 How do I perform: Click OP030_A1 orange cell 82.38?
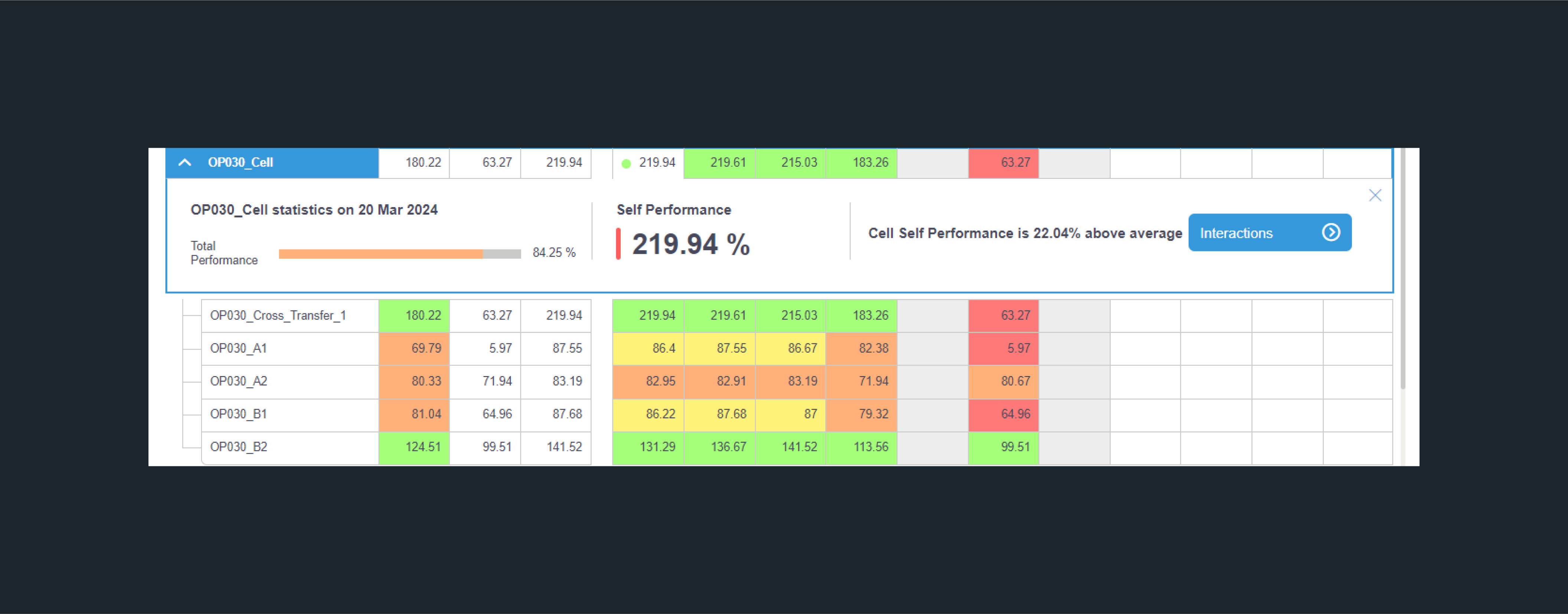click(x=862, y=348)
